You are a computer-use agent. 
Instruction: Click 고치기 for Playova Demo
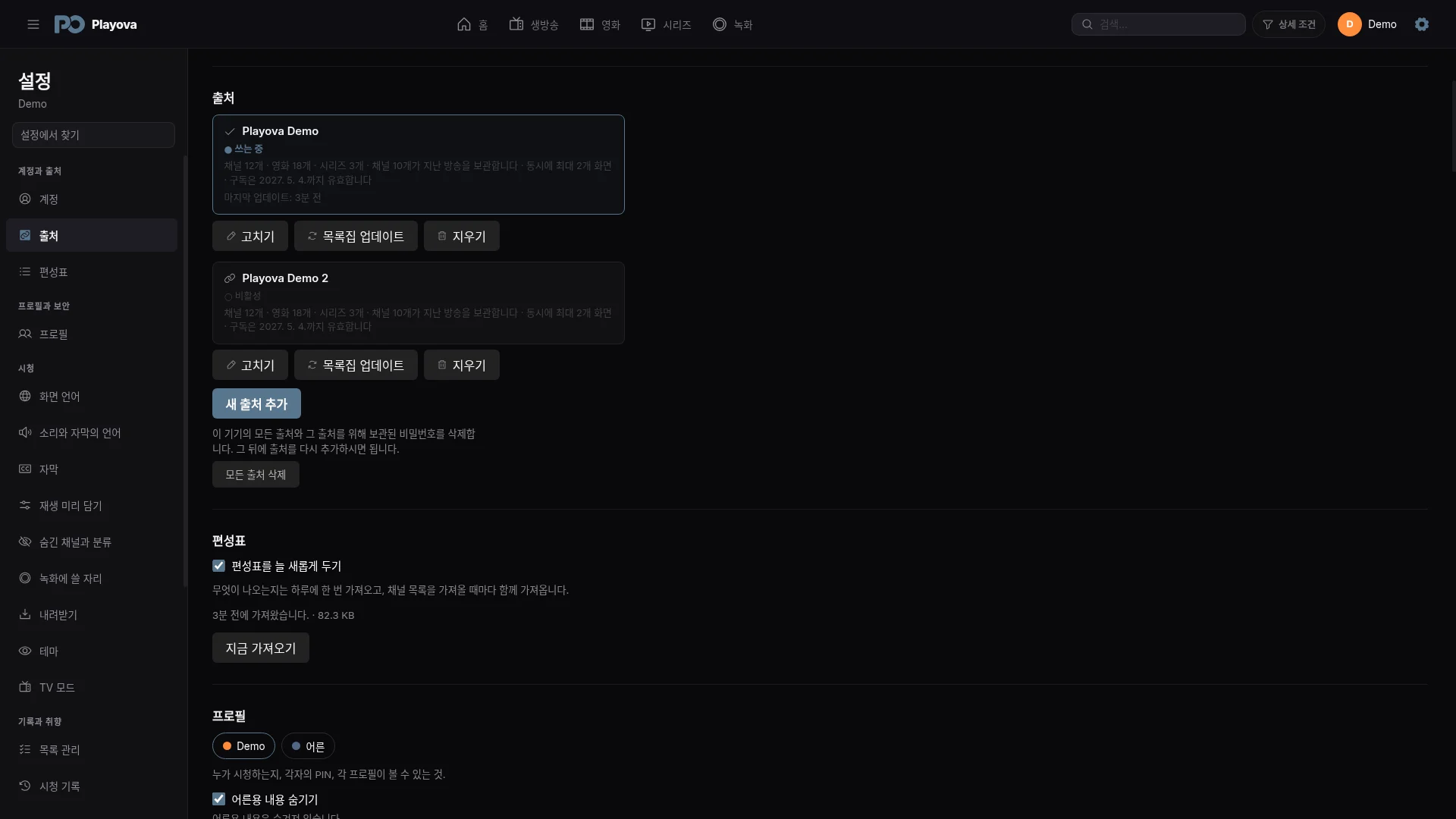pyautogui.click(x=250, y=236)
